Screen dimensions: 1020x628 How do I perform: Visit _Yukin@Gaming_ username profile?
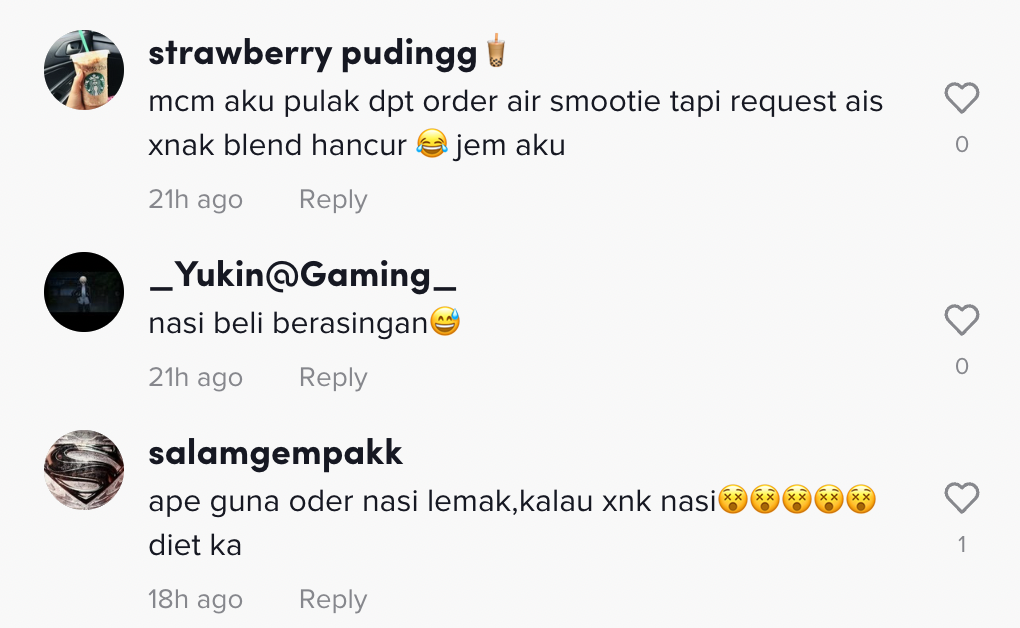tap(302, 275)
